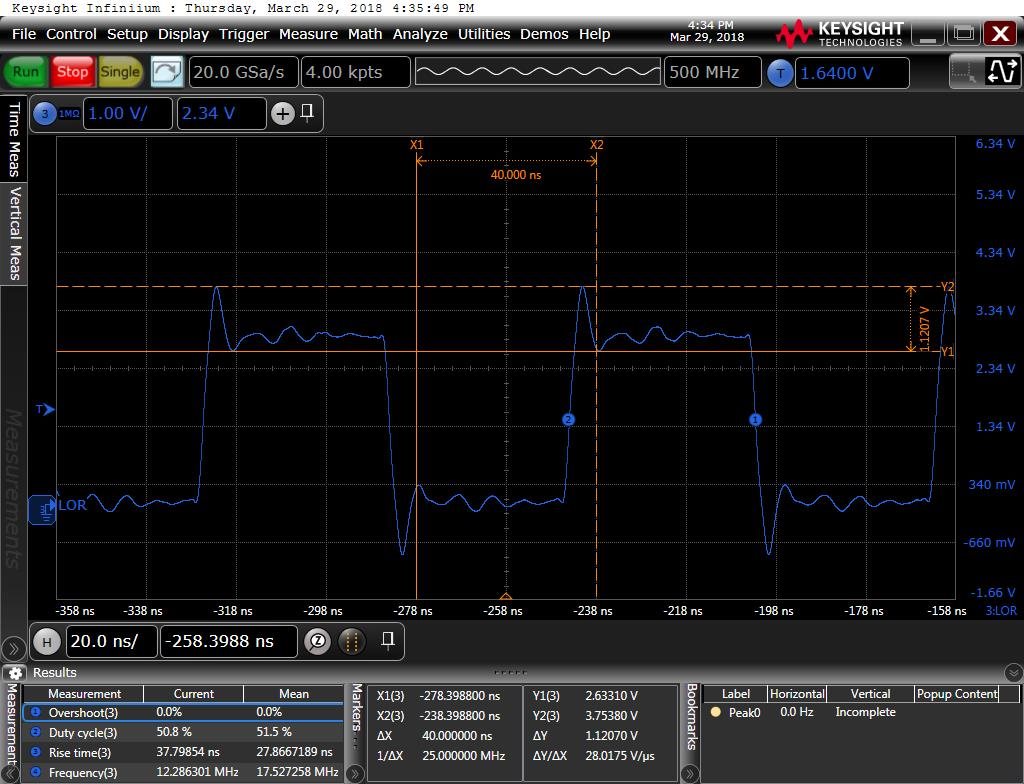Click the blue T trigger icon
Viewport: 1024px width, 784px height.
(780, 73)
